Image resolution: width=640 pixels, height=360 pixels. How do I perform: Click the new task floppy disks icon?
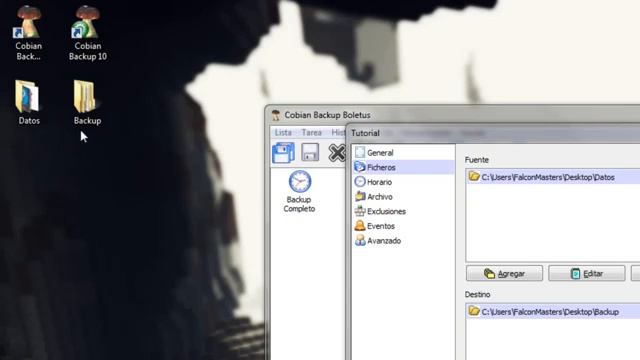[283, 153]
